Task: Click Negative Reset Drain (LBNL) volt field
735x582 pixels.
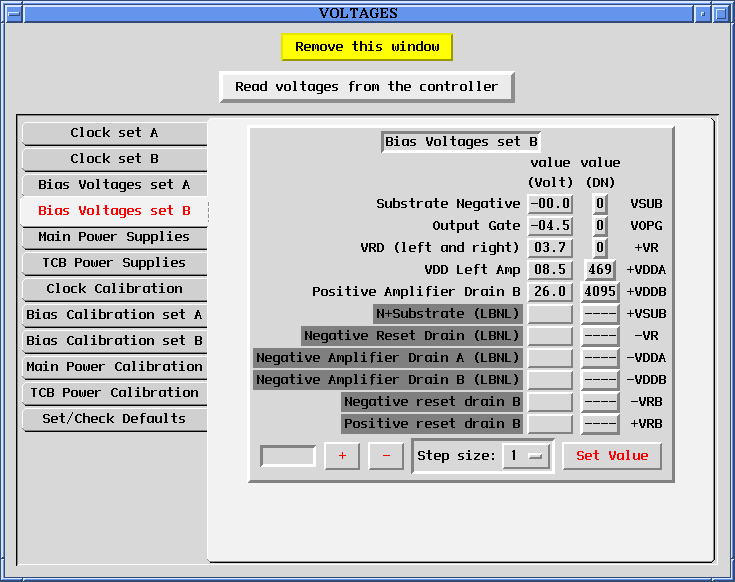Action: pos(550,336)
